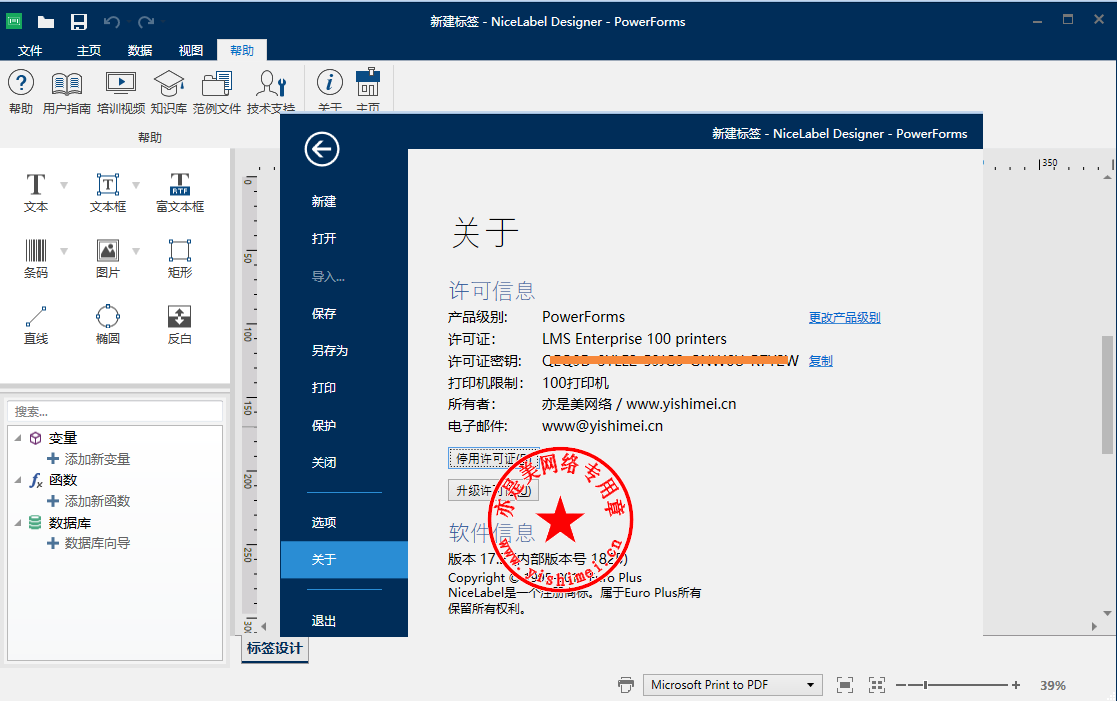This screenshot has width=1117, height=701.
Task: Click the redo arrow in title bar
Action: coord(146,22)
